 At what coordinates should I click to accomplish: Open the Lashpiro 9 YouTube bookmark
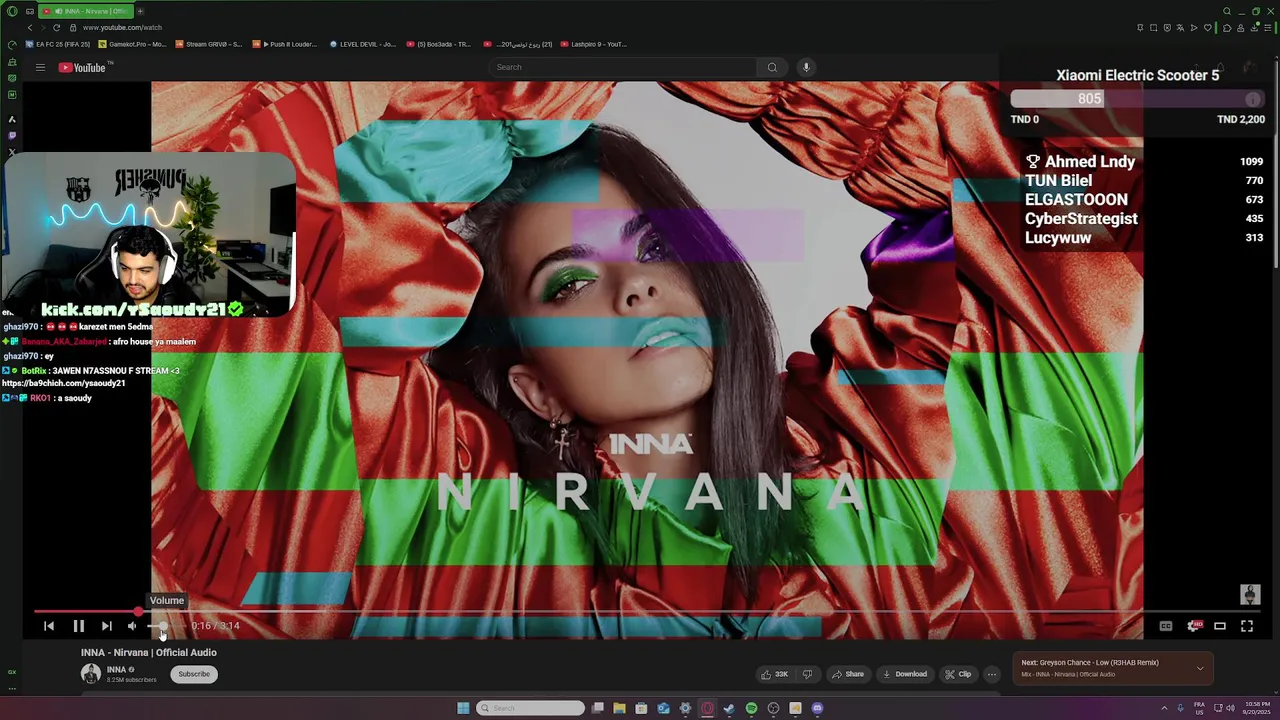[595, 44]
